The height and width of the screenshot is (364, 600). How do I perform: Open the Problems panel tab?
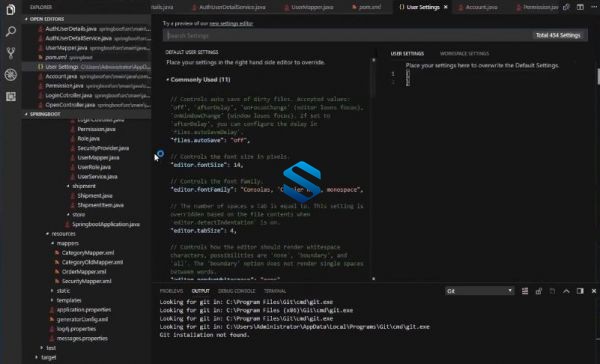click(x=171, y=291)
